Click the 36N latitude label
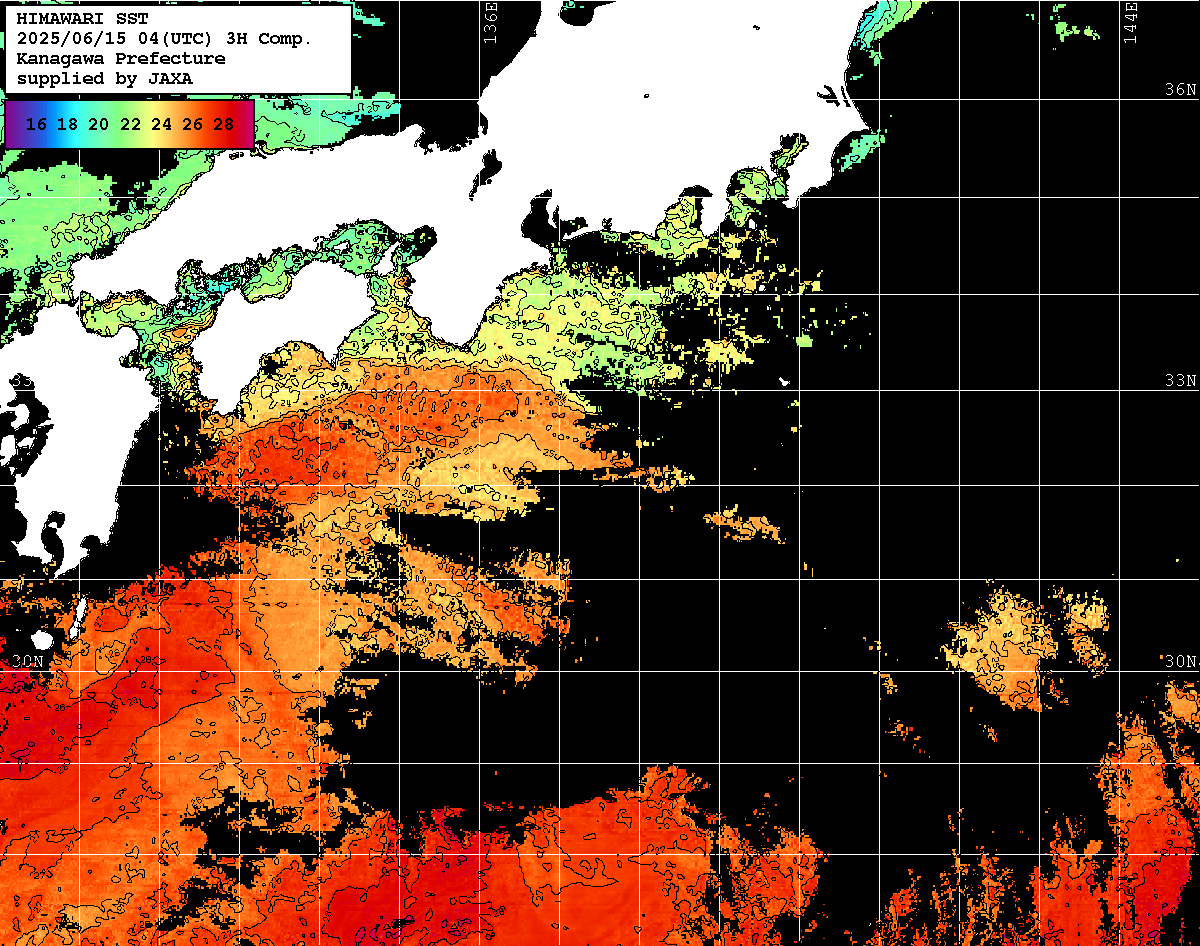Image resolution: width=1200 pixels, height=946 pixels. [1181, 89]
